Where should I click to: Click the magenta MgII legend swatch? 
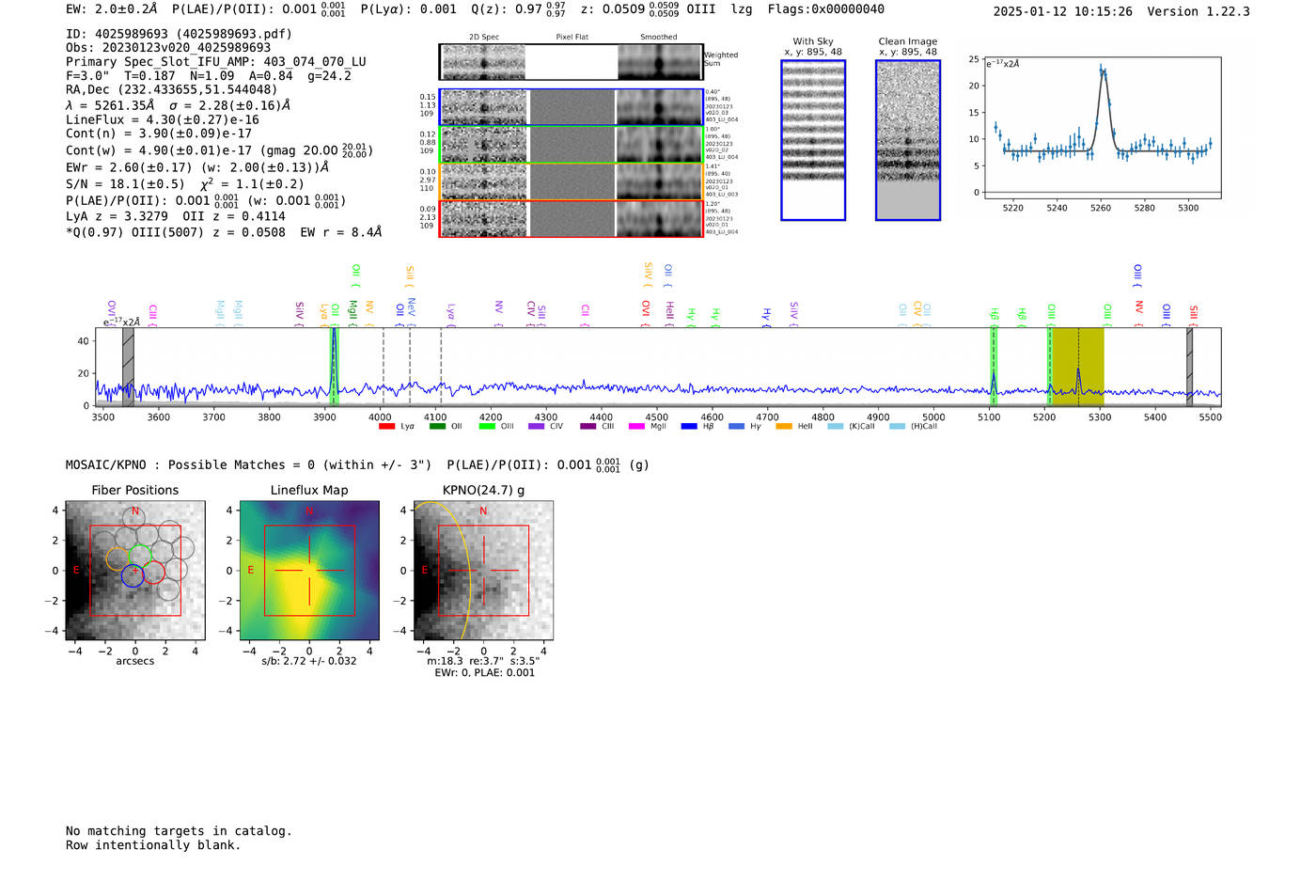(x=637, y=427)
